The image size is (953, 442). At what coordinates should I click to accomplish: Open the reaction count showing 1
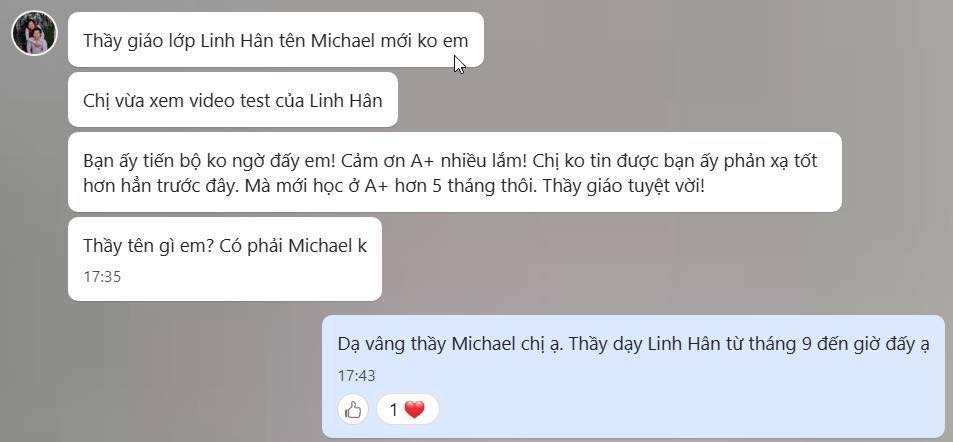pos(407,410)
